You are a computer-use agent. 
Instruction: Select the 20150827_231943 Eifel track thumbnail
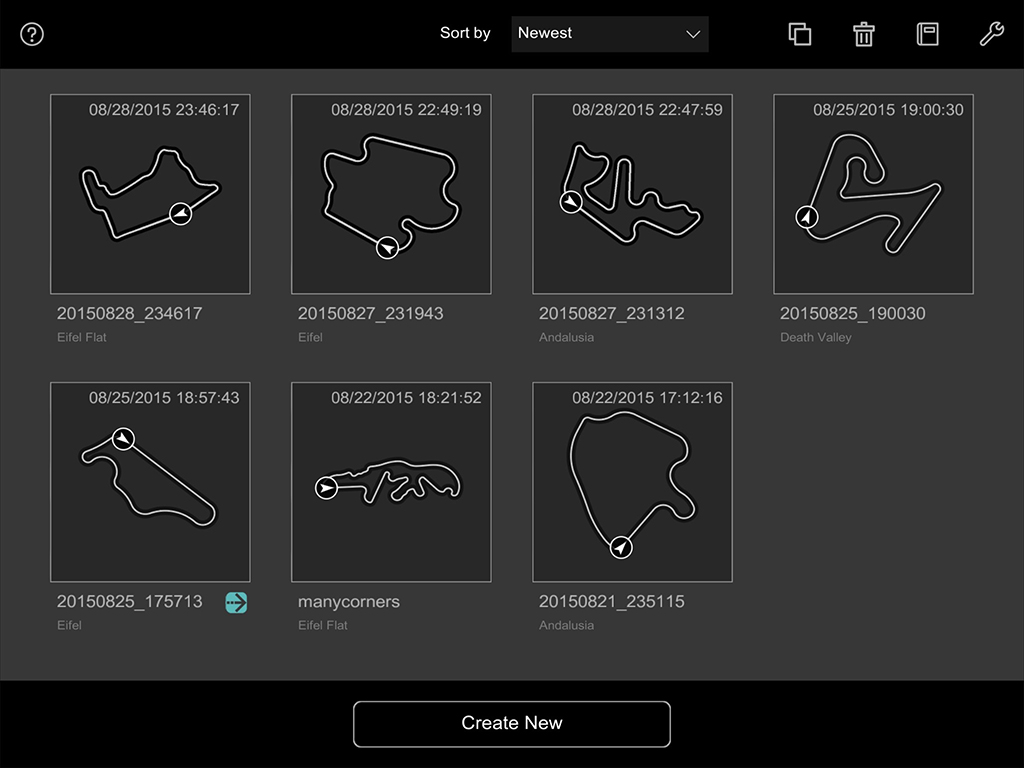(x=391, y=194)
